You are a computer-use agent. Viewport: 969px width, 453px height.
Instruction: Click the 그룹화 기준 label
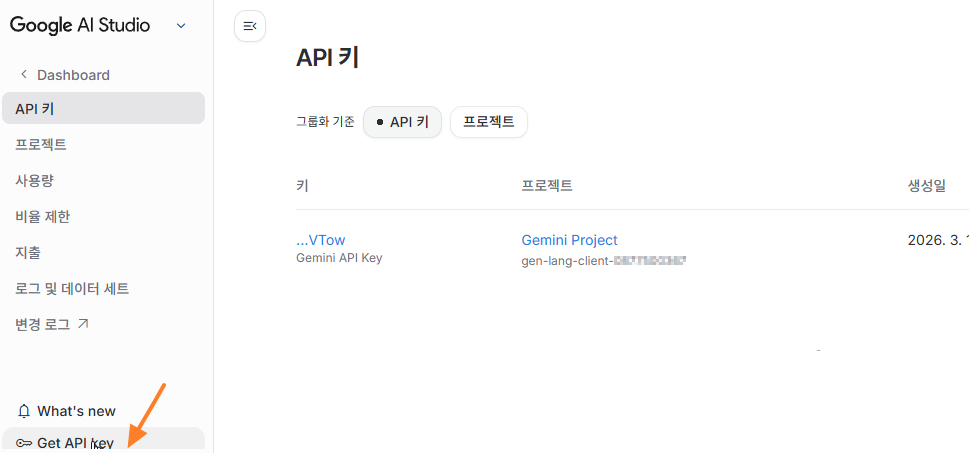pos(326,122)
